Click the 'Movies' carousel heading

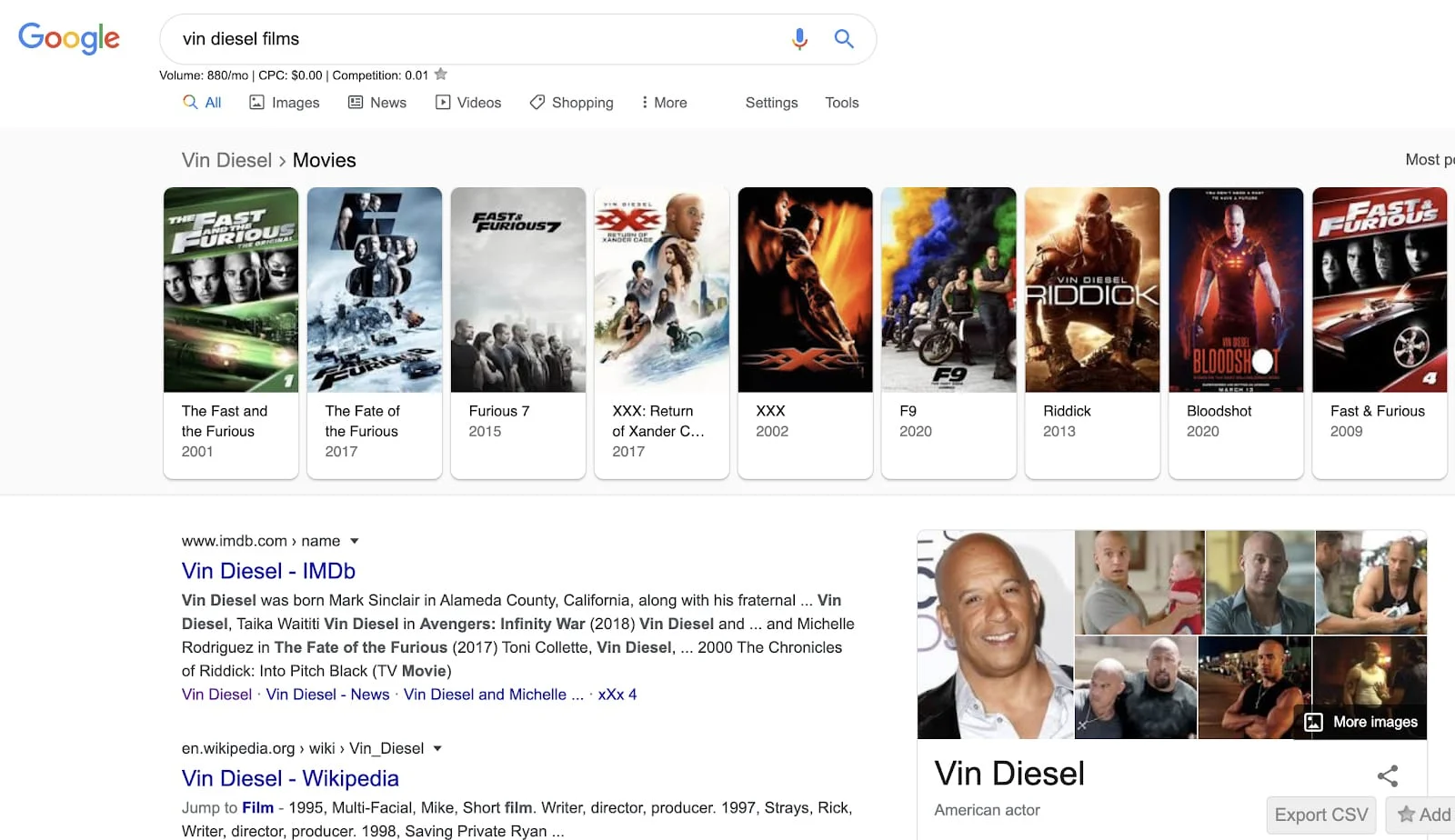[325, 160]
